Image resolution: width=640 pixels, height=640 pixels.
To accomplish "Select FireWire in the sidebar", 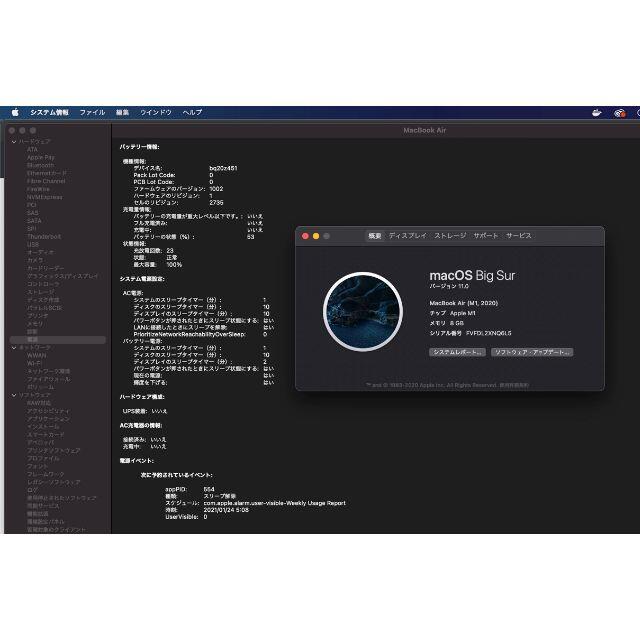I will [38, 189].
